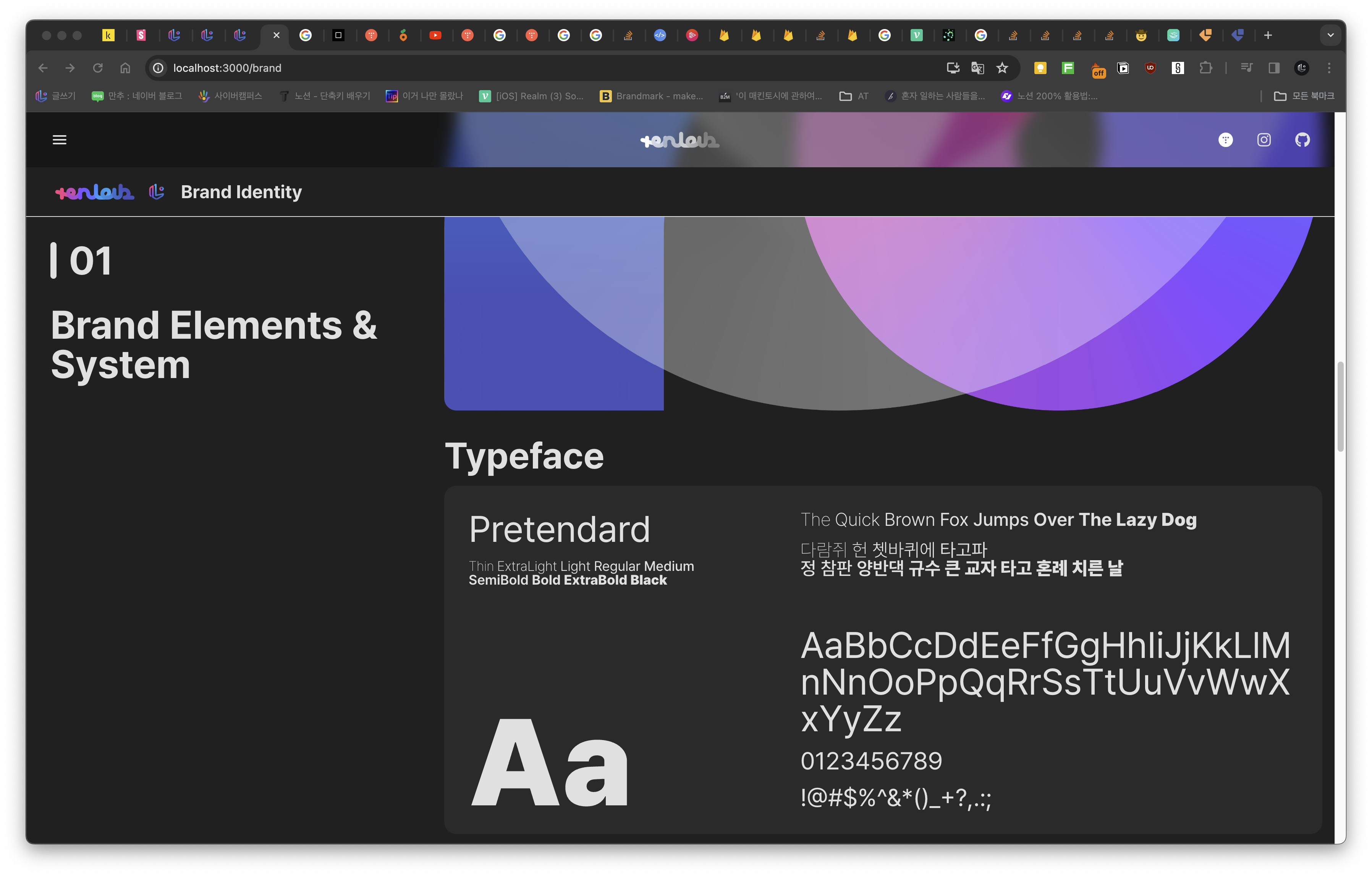Switch to the YouTube tab

coord(435,35)
